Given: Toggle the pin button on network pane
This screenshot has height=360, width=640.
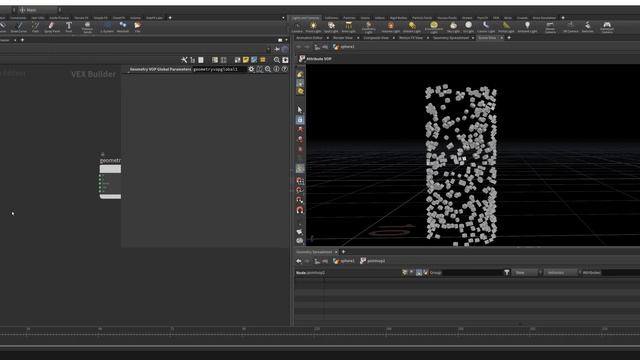Looking at the screenshot, I should (277, 49).
